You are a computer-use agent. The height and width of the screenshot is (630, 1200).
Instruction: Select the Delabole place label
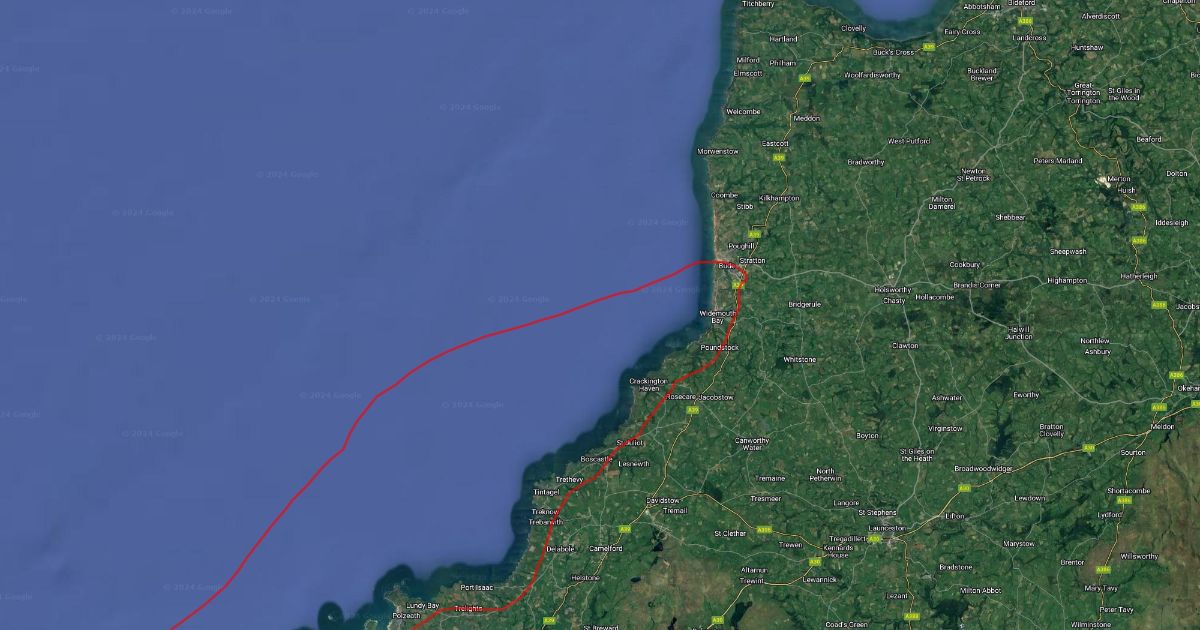pos(560,548)
